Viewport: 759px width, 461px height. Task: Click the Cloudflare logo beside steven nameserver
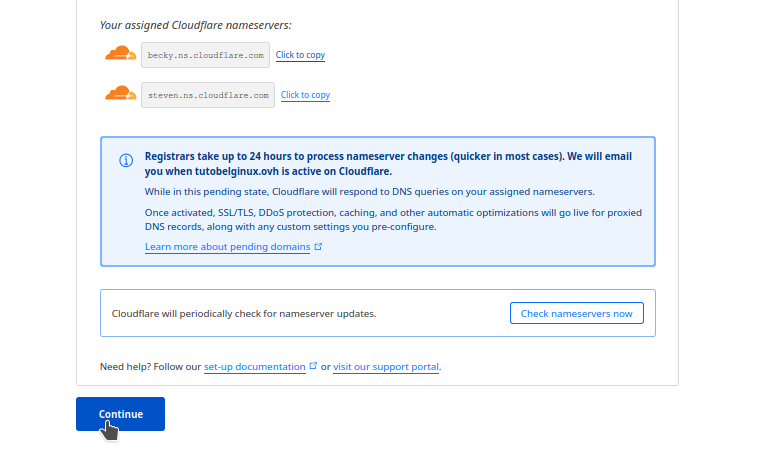click(121, 93)
